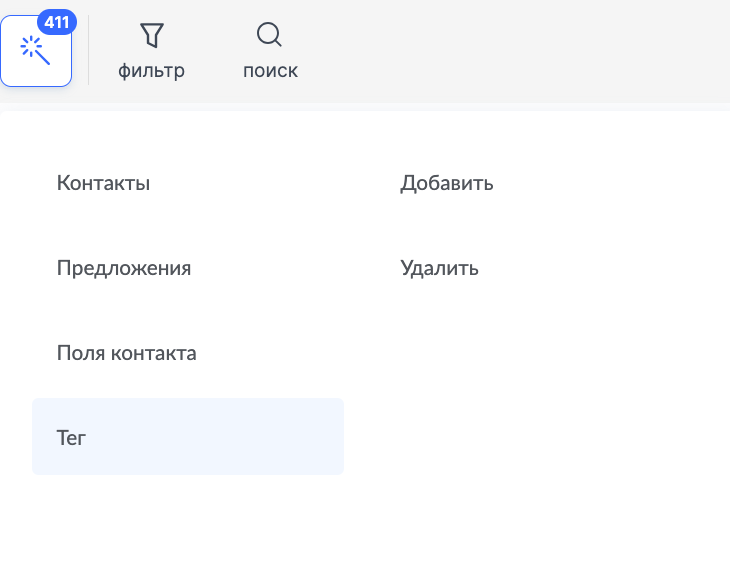Choose the Добавить submenu option
The image size is (730, 584).
[x=447, y=183]
